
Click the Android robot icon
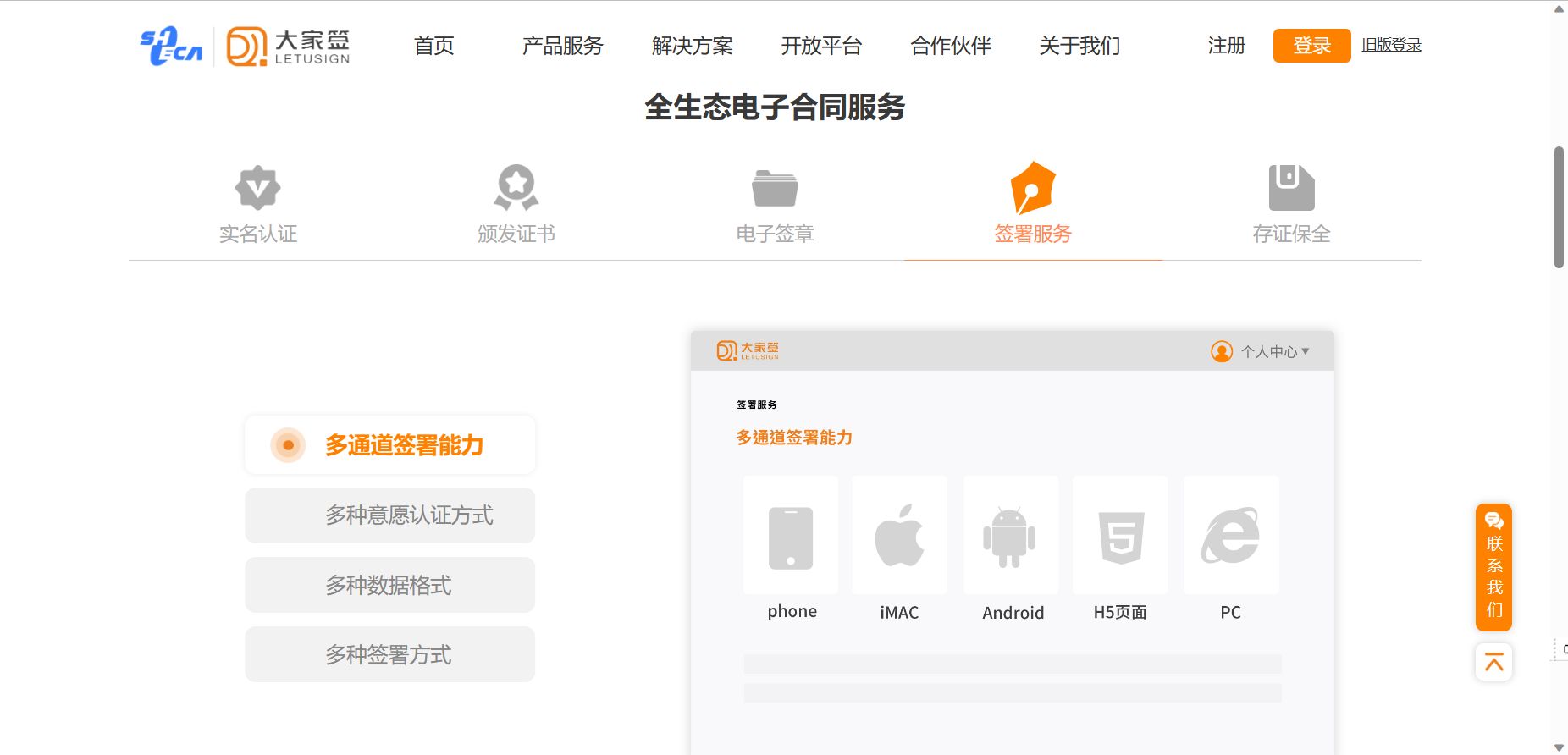1009,537
